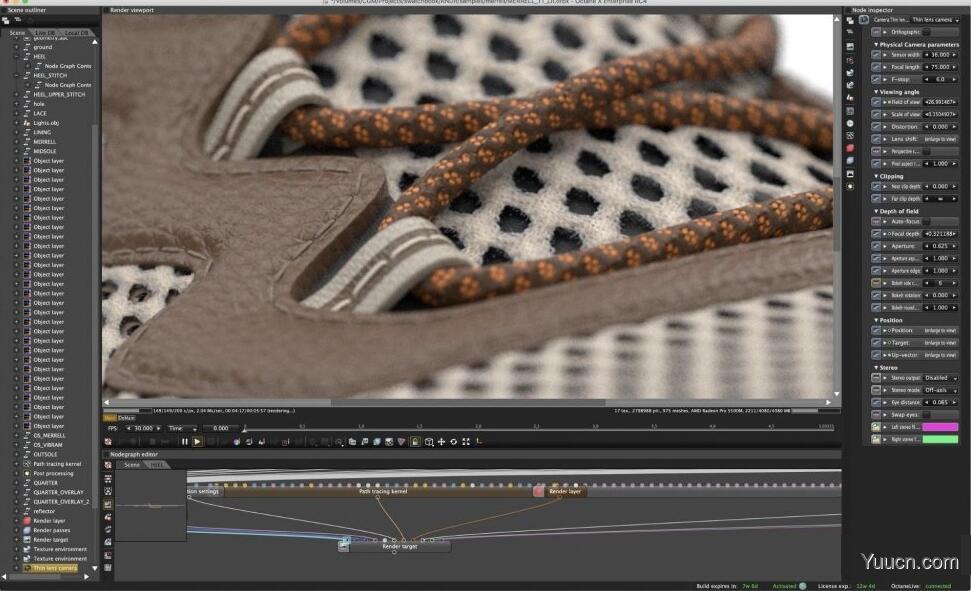Click the DeMain render pass button

(x=126, y=418)
